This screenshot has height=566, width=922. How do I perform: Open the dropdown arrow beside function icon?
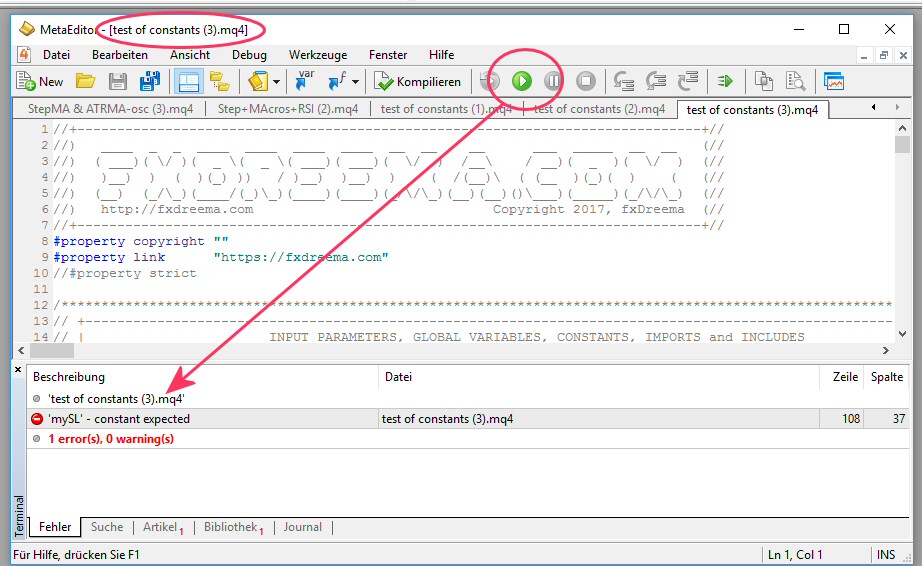point(355,82)
